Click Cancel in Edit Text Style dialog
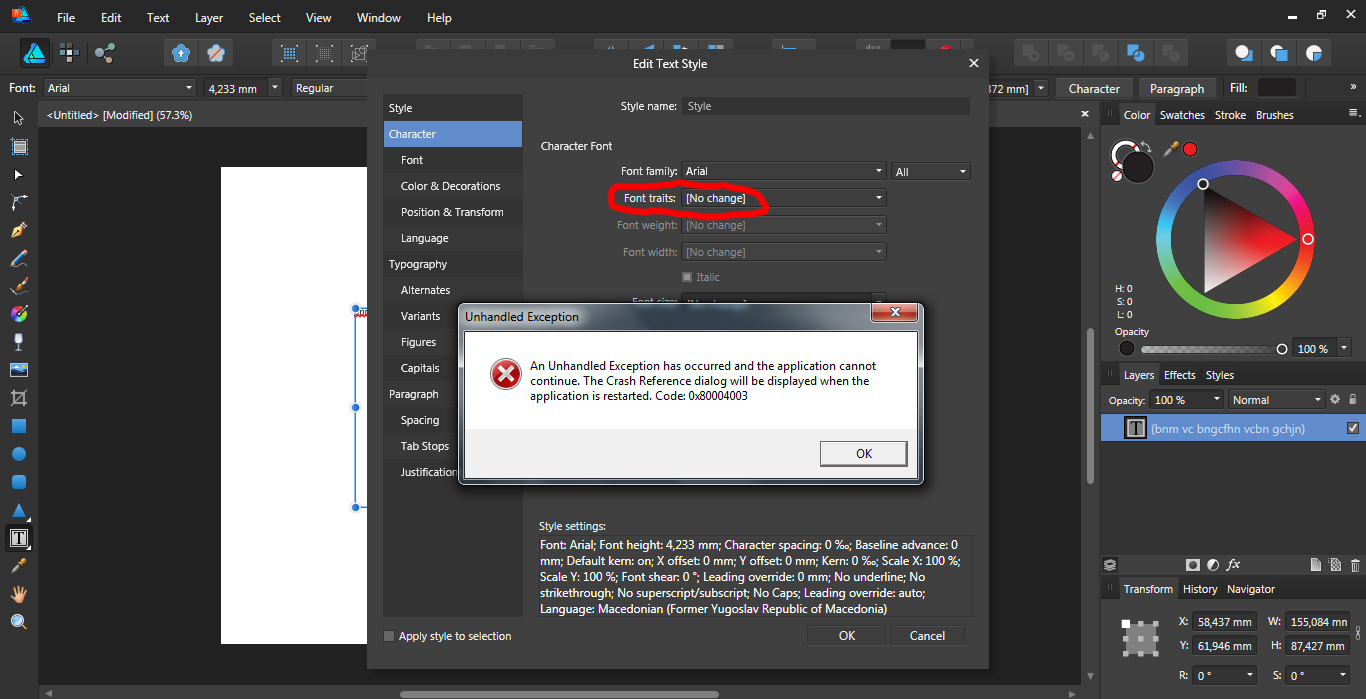This screenshot has width=1366, height=699. [927, 636]
